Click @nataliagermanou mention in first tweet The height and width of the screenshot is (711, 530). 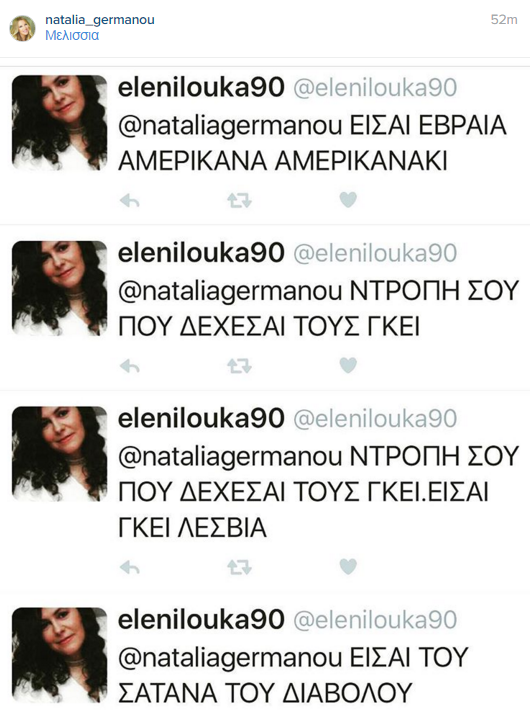[x=230, y=127]
